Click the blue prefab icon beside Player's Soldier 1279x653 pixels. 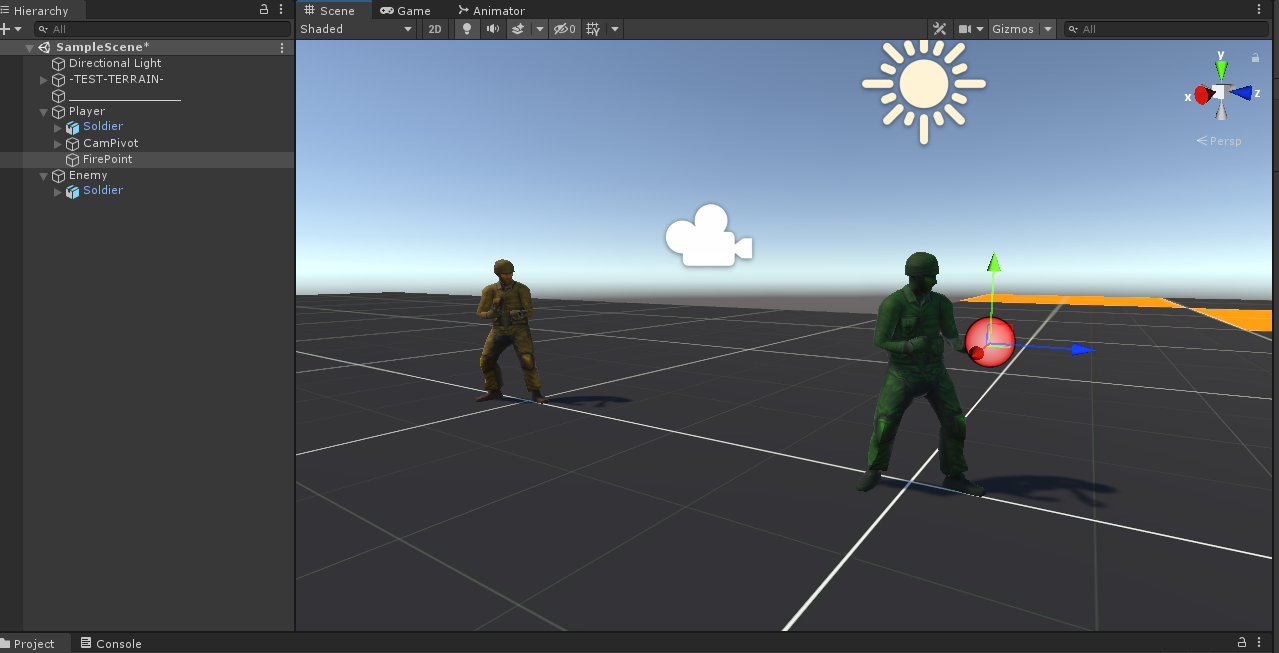[x=72, y=127]
